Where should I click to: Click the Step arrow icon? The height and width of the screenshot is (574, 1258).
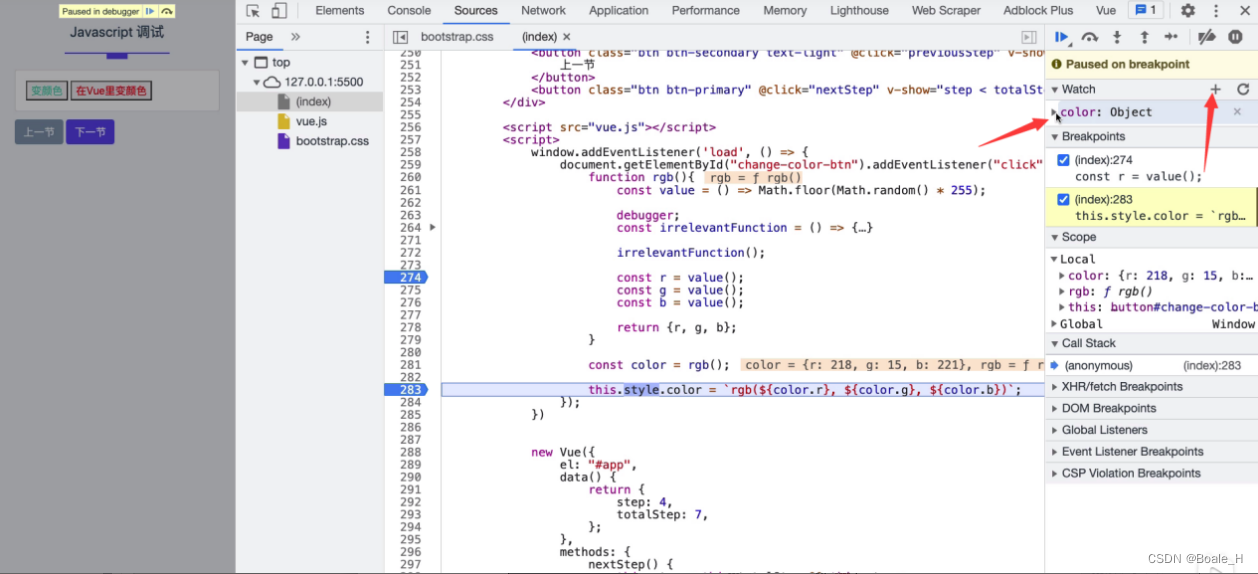1171,37
